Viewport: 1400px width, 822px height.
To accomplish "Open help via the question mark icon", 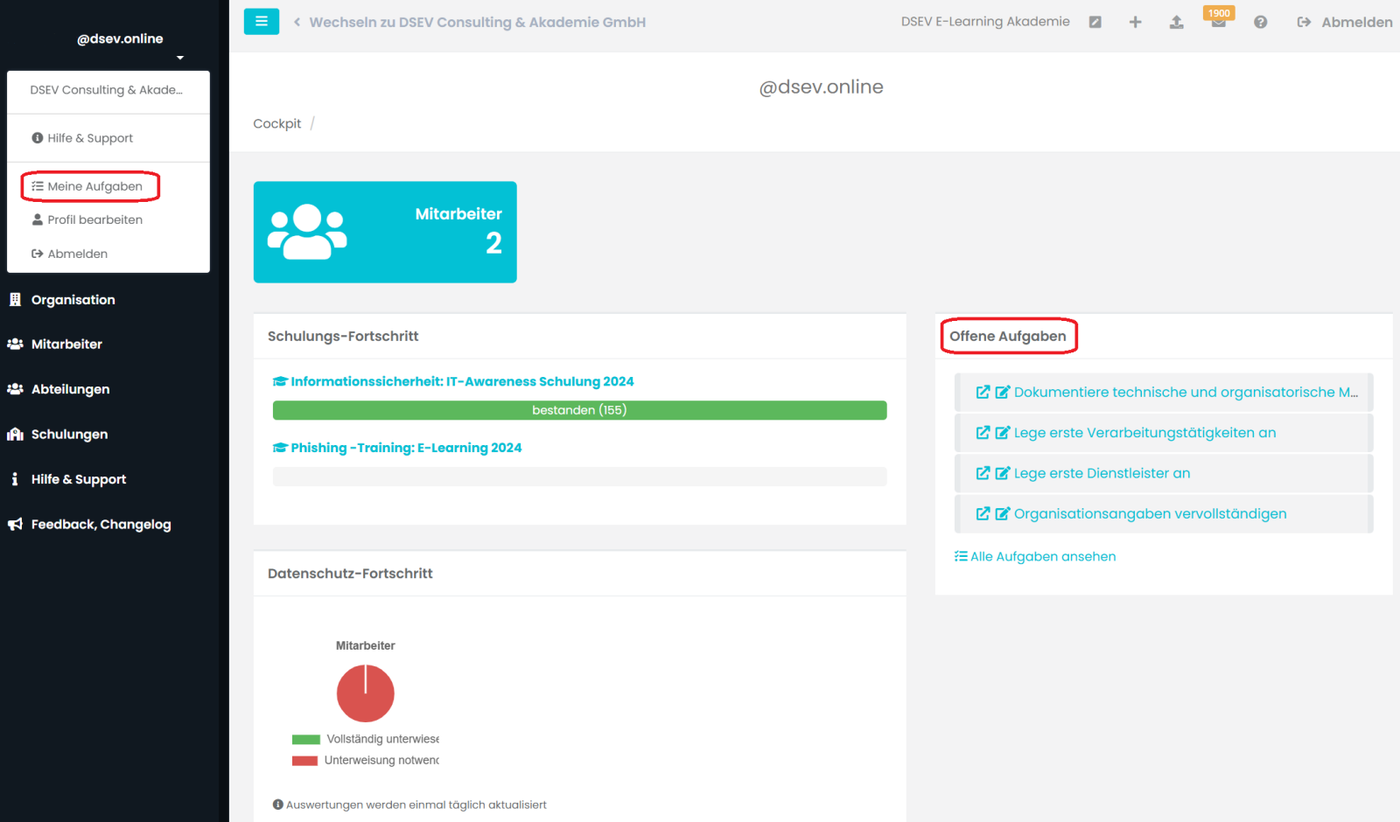I will [x=1260, y=22].
